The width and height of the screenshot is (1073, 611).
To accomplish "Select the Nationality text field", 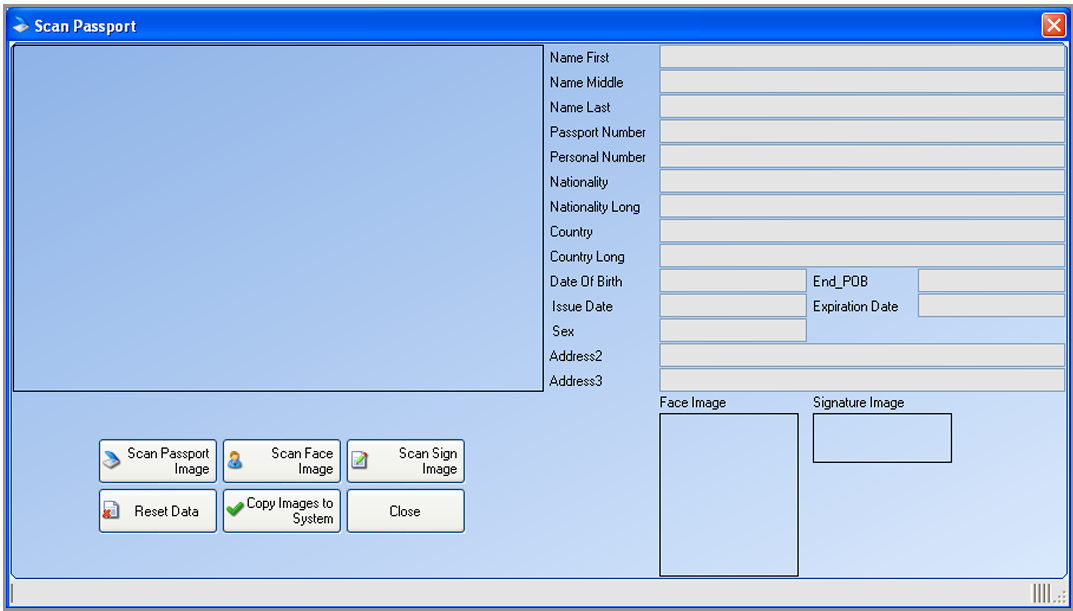I will tap(861, 182).
